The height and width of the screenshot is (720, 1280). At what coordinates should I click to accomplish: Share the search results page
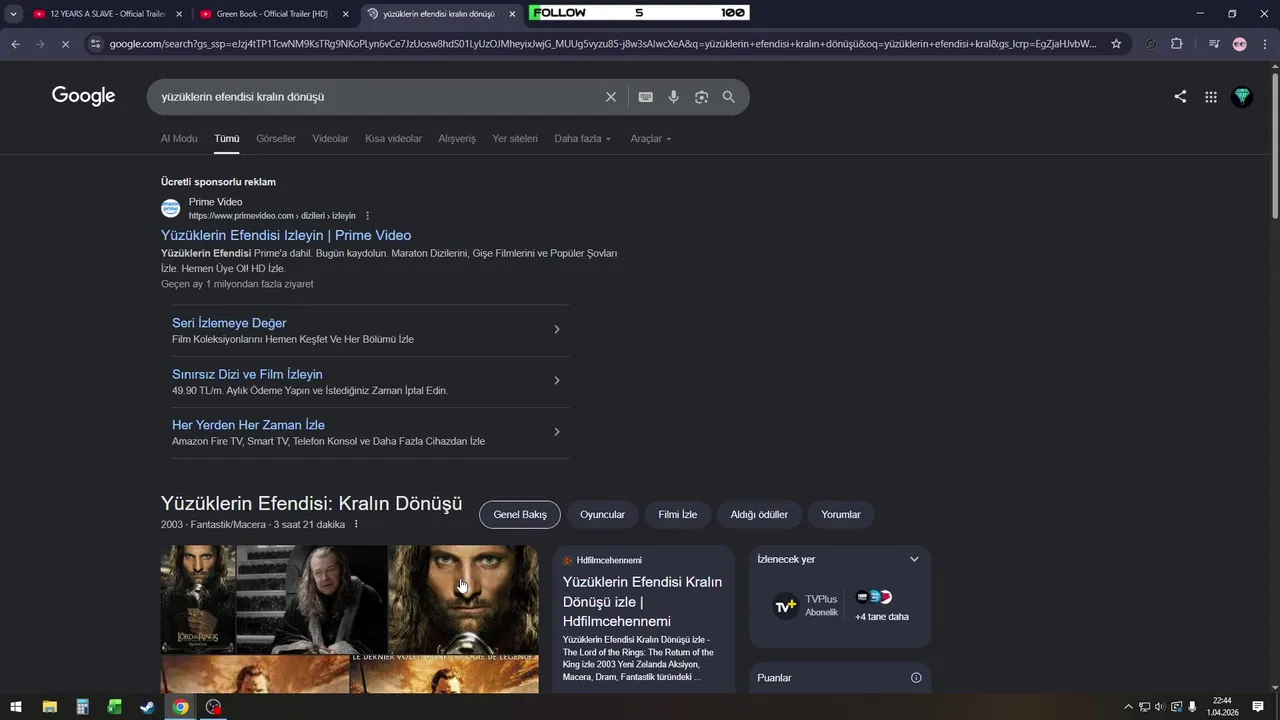1180,97
